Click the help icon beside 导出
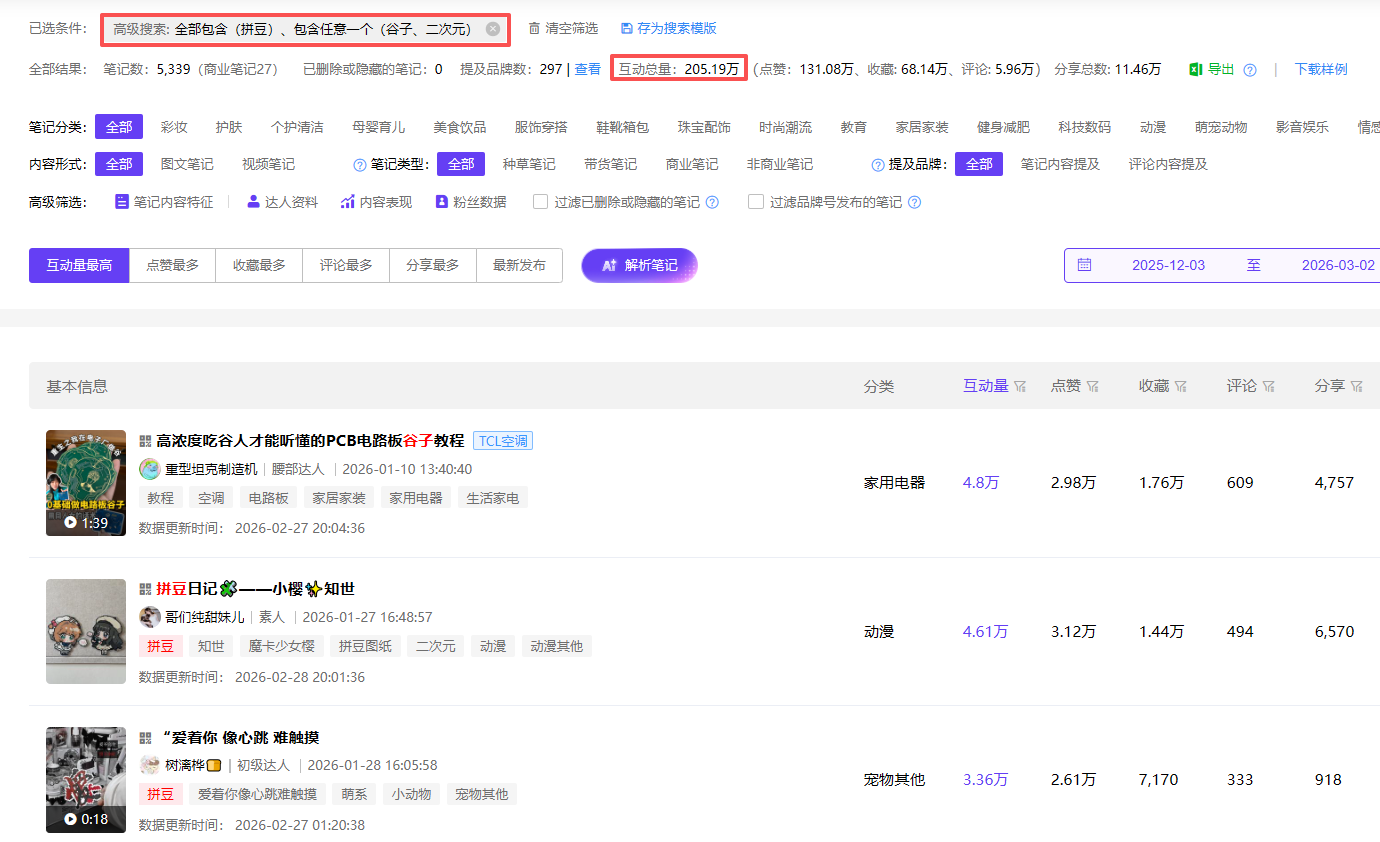The height and width of the screenshot is (842, 1380). click(x=1249, y=70)
